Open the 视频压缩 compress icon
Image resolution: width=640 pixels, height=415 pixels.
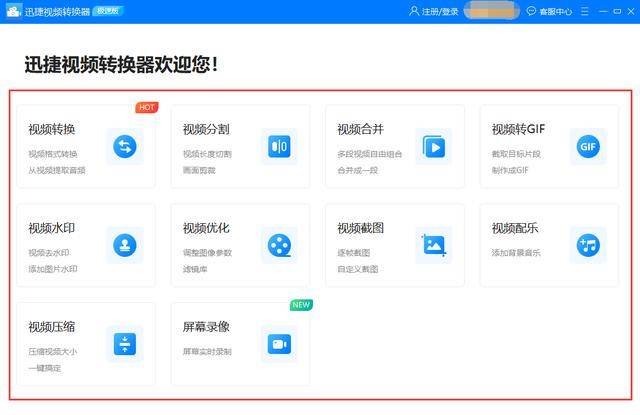click(x=125, y=344)
